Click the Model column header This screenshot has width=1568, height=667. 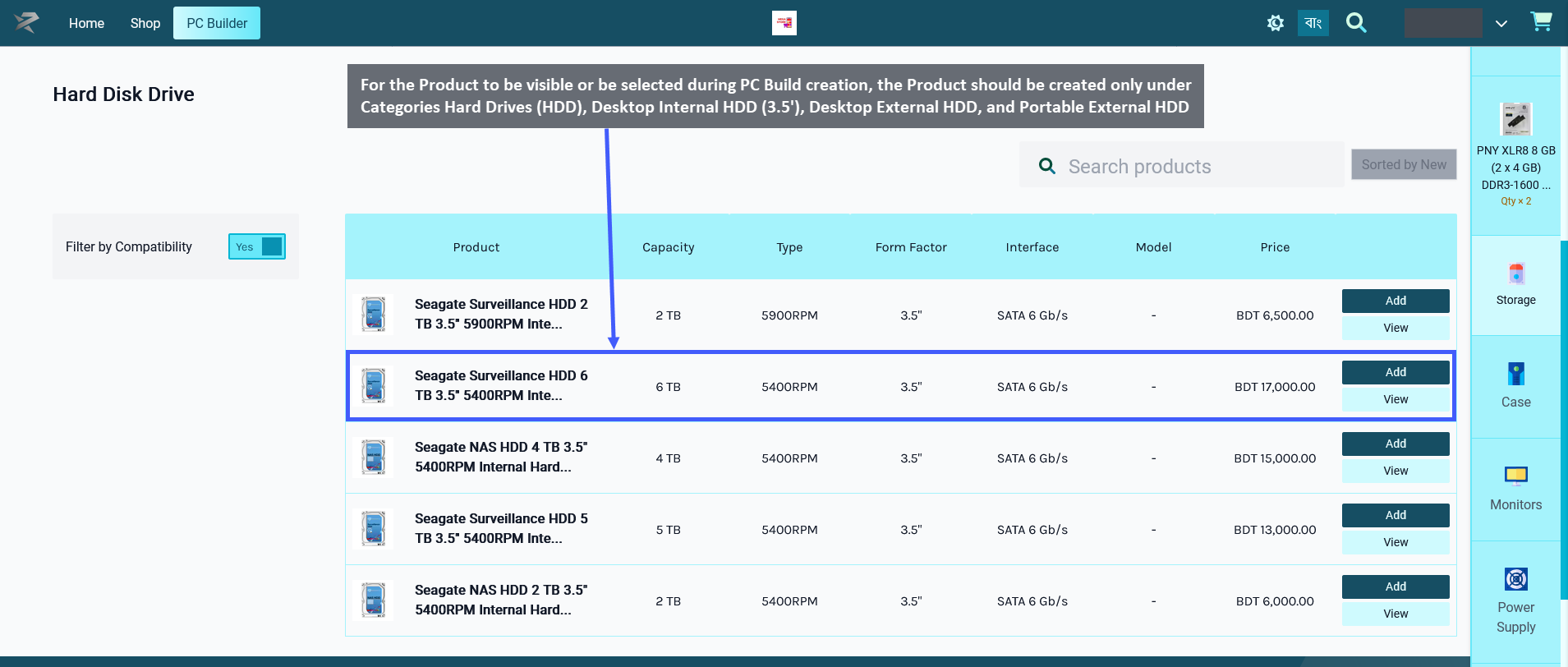point(1153,247)
